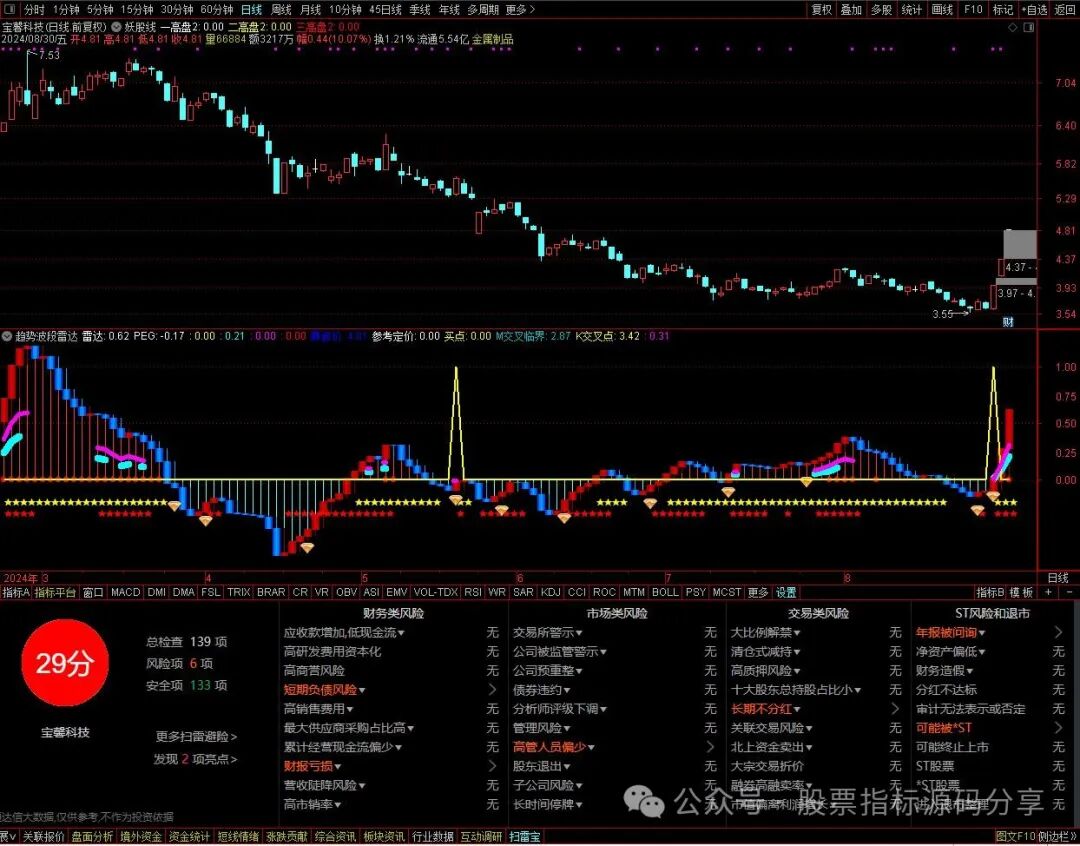Screen dimensions: 1080x846
Task: Open the 短期负债风险 detail arrow
Action: [492, 690]
